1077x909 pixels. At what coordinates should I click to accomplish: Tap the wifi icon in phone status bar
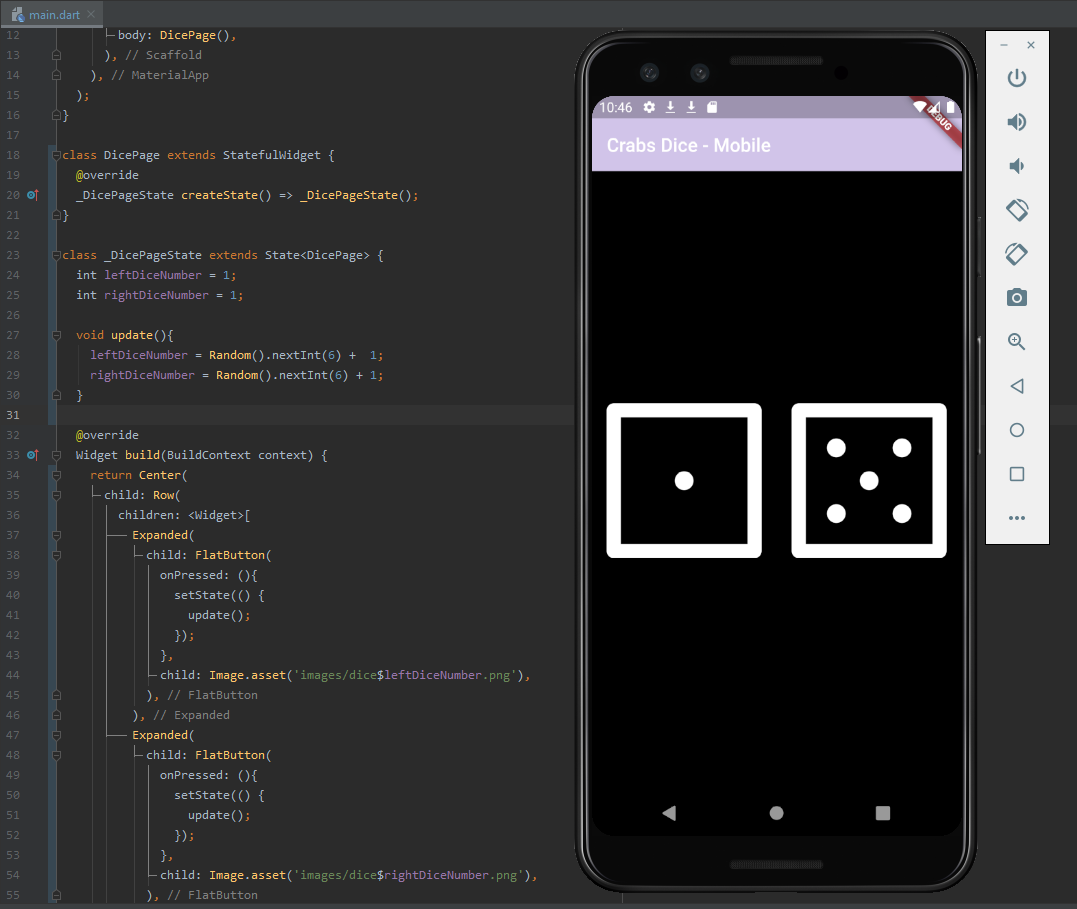tap(919, 106)
